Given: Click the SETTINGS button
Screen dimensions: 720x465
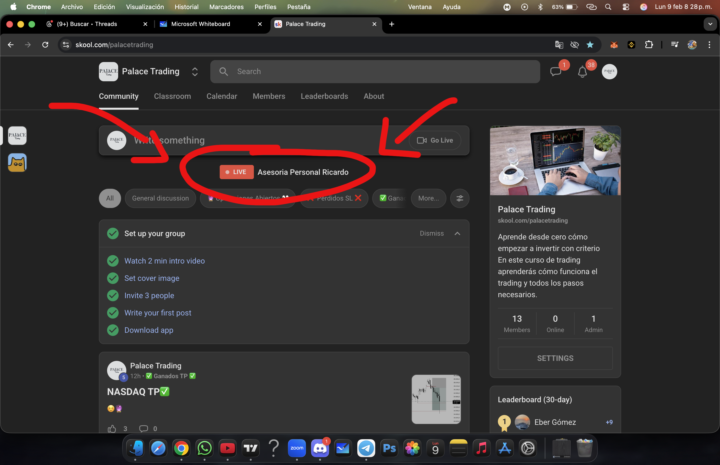Looking at the screenshot, I should tap(555, 358).
